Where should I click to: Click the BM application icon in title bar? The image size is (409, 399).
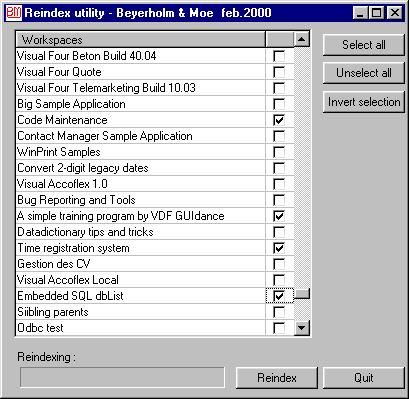point(14,13)
